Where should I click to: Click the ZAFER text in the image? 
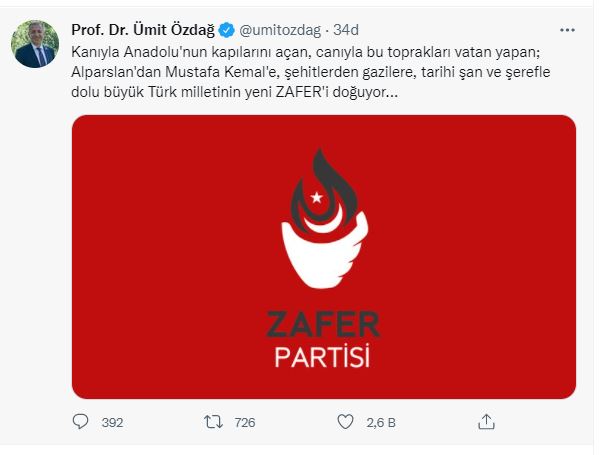pos(323,324)
